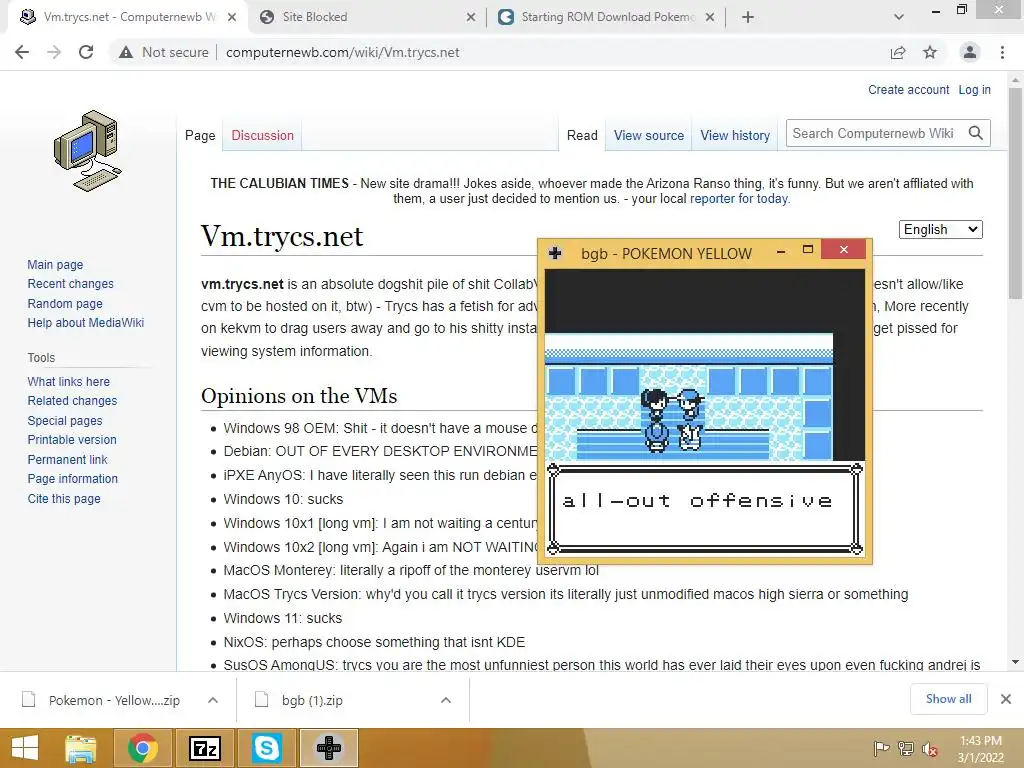Image resolution: width=1024 pixels, height=768 pixels.
Task: Select the Read view tab
Action: tap(582, 135)
